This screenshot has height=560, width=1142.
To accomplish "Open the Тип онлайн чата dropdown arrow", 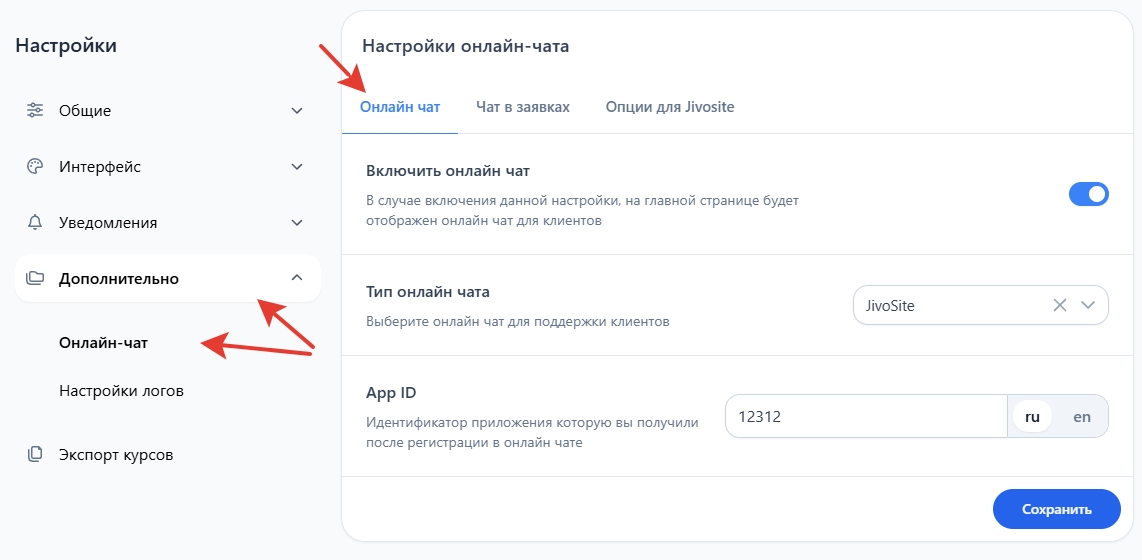I will (x=1089, y=305).
